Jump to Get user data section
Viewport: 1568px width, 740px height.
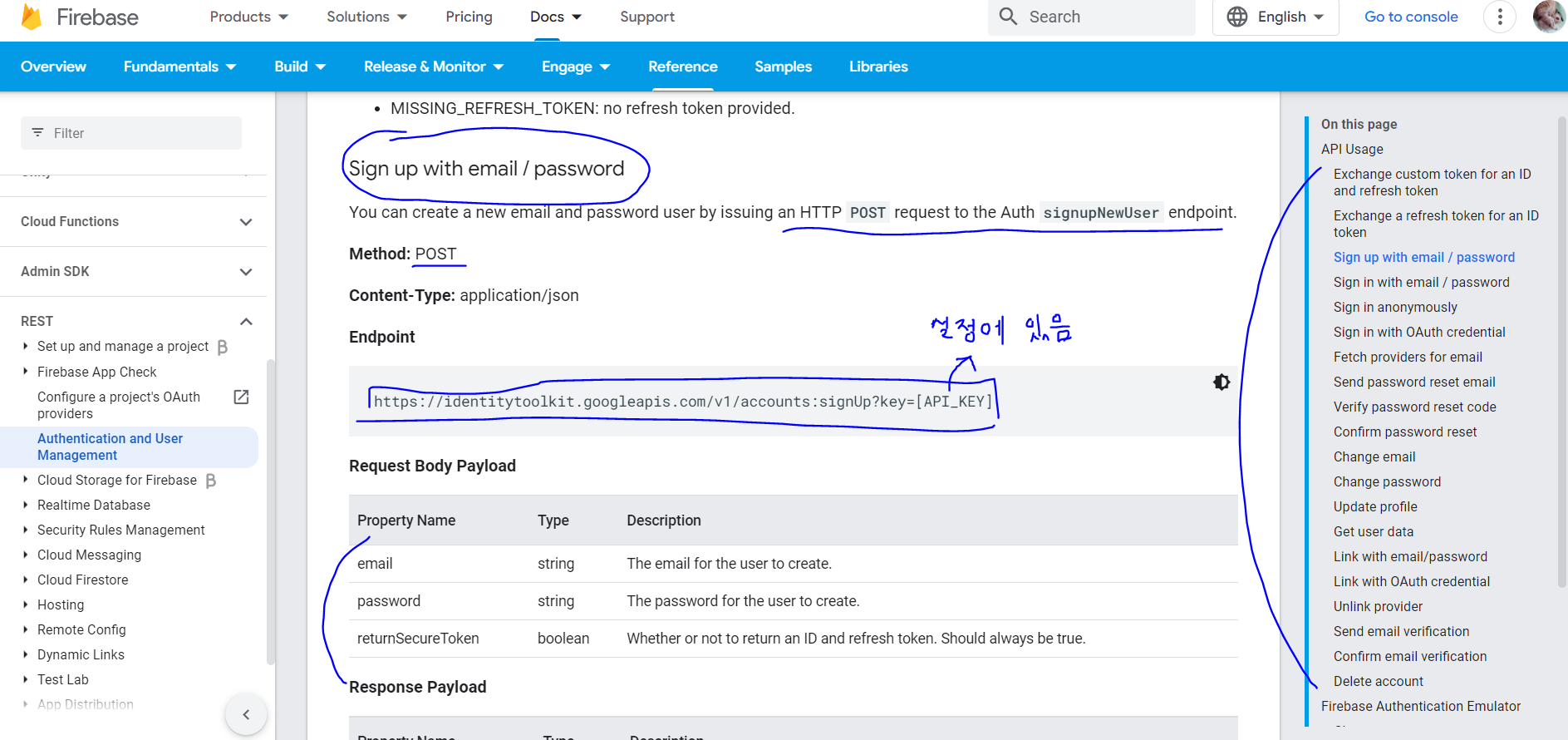tap(1374, 531)
